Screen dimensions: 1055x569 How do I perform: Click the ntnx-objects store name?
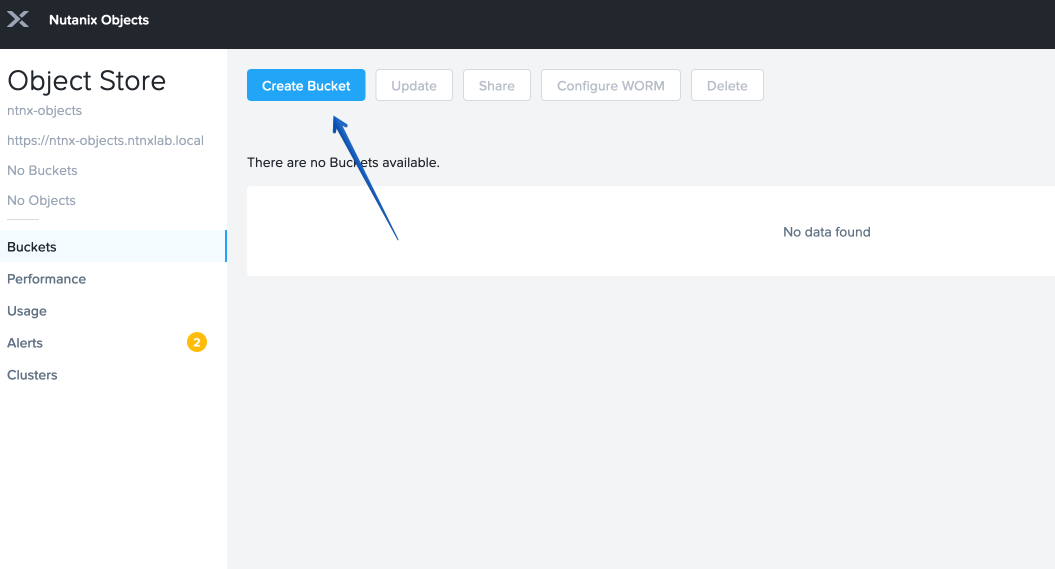44,110
